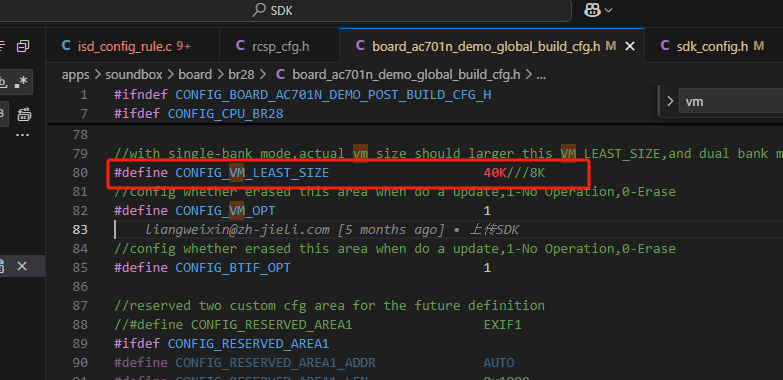Open the soundbox folder in breadcrumbs

(134, 75)
